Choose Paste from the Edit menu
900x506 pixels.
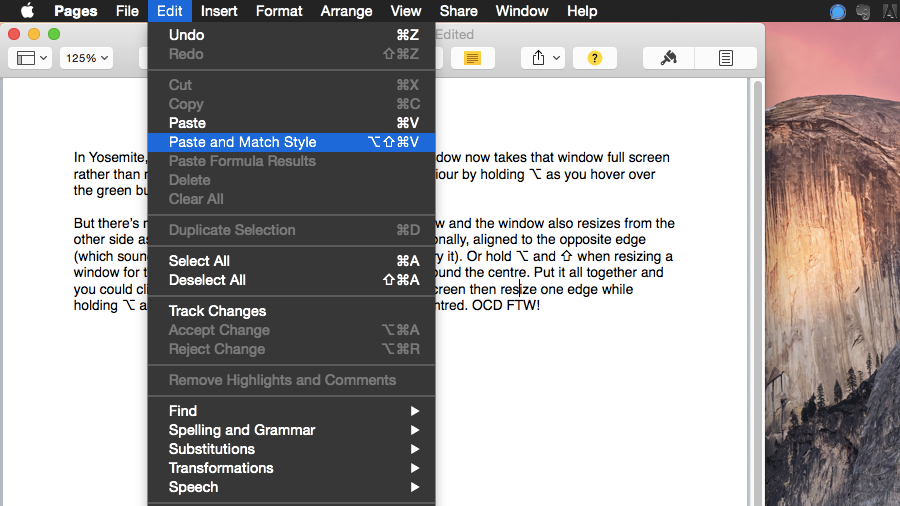point(292,123)
